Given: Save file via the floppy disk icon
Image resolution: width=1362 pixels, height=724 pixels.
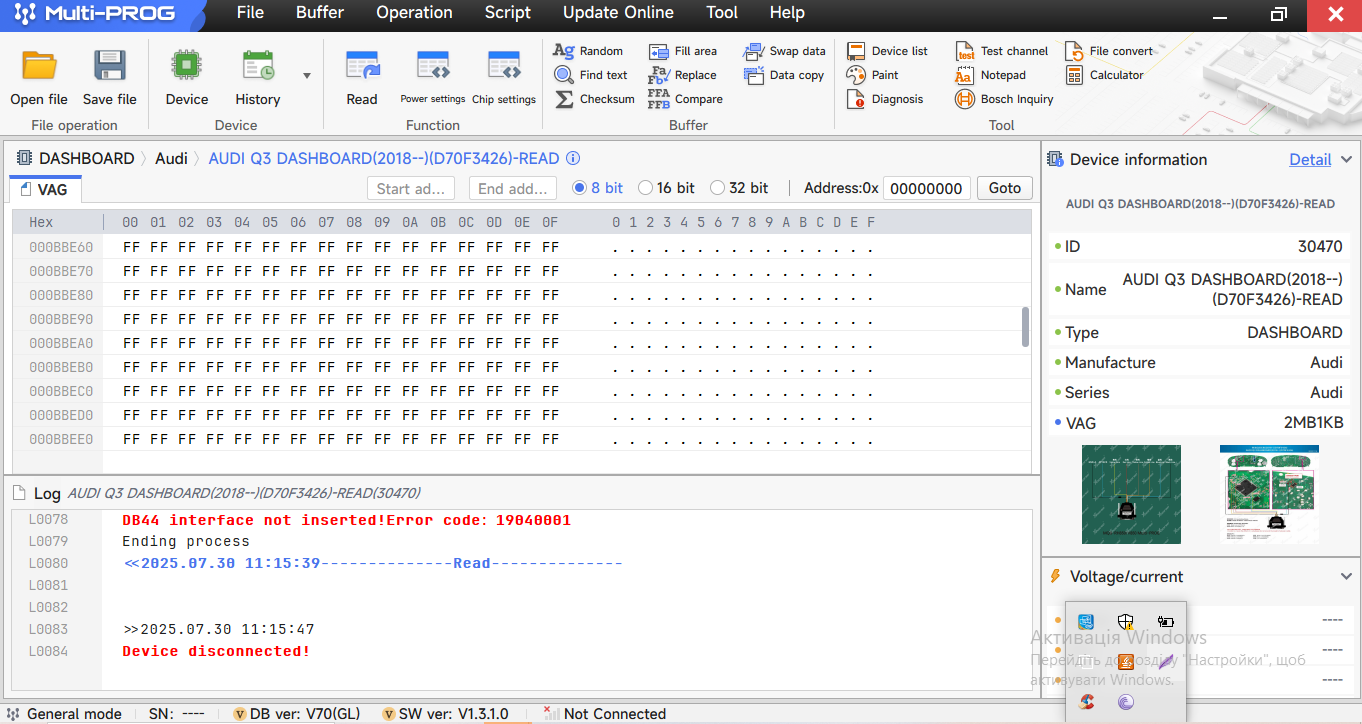Looking at the screenshot, I should point(110,78).
